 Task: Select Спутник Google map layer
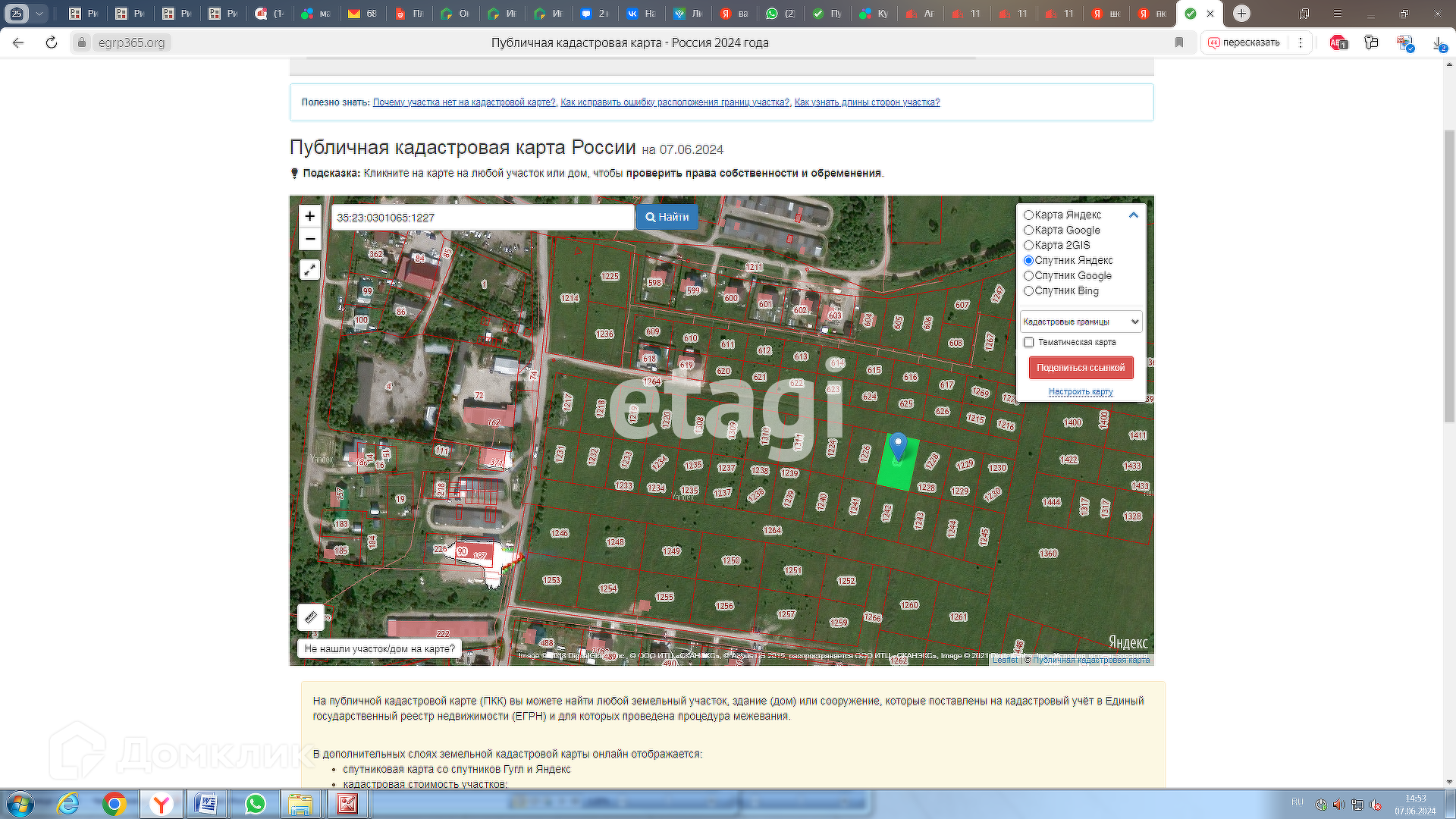click(x=1029, y=276)
